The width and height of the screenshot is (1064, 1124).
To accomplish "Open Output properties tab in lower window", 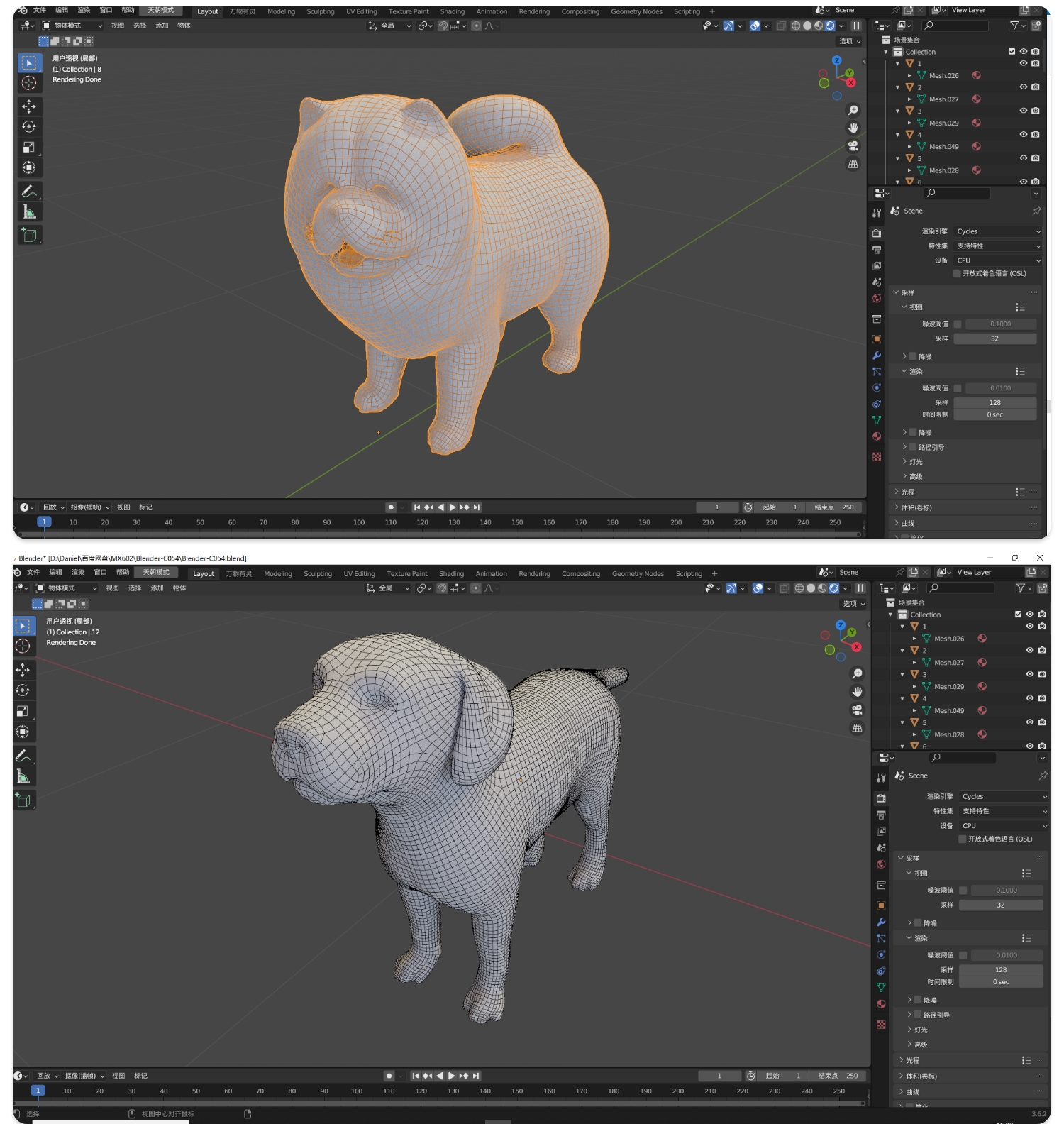I will tap(881, 815).
